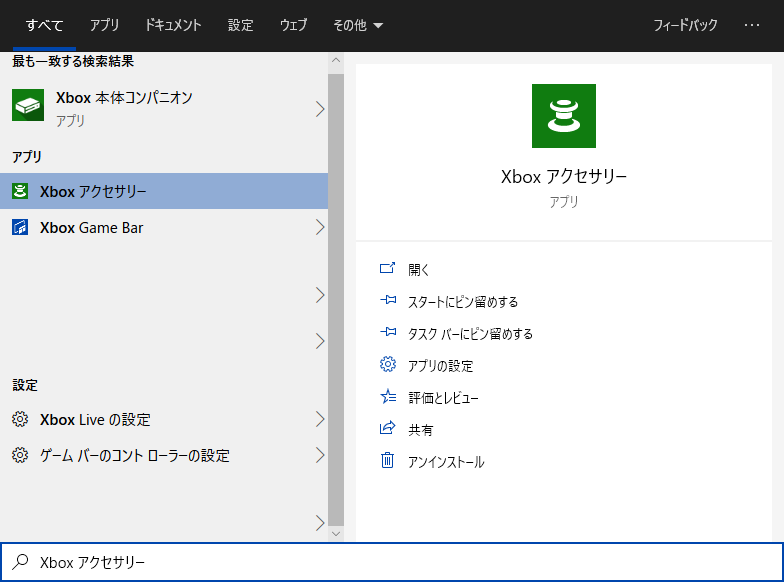The height and width of the screenshot is (582, 784).
Task: Expand chevron for ゲーム バーのコントローラーの設定
Action: pyautogui.click(x=320, y=455)
